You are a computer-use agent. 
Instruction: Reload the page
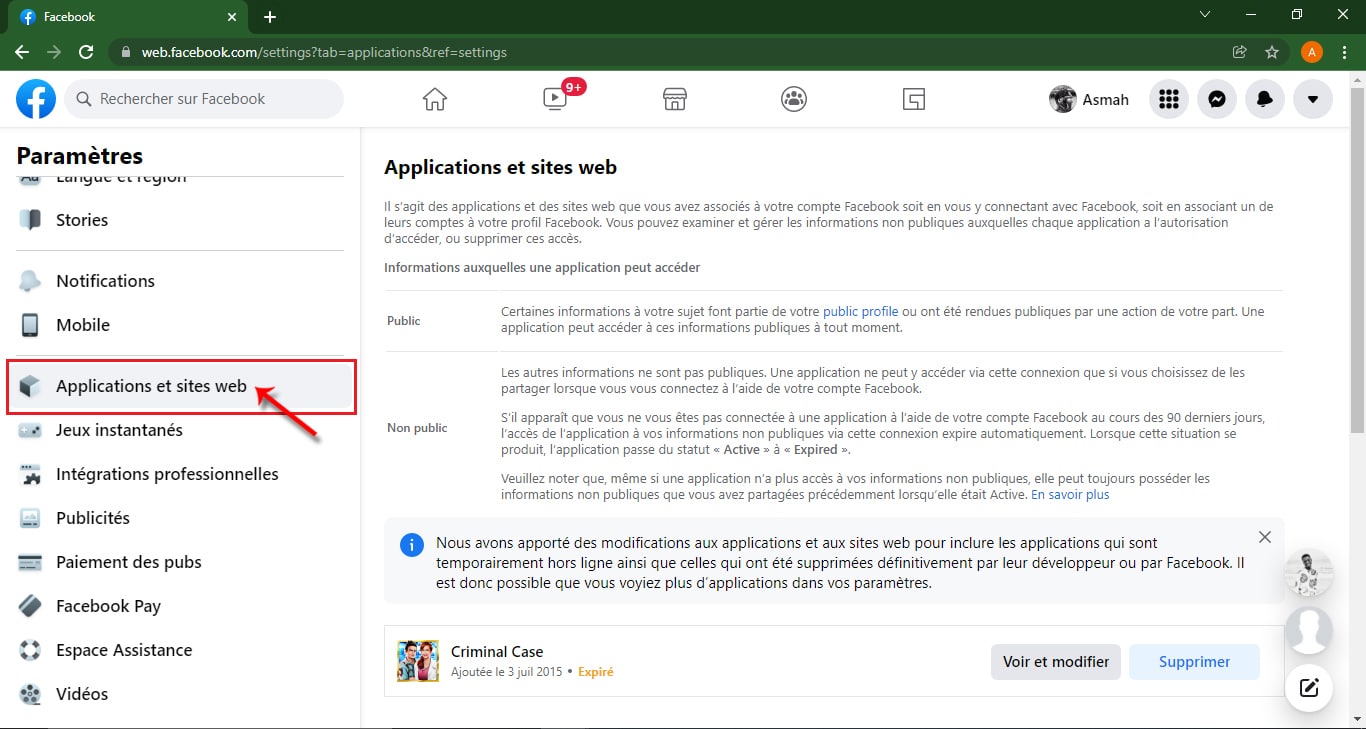coord(86,52)
